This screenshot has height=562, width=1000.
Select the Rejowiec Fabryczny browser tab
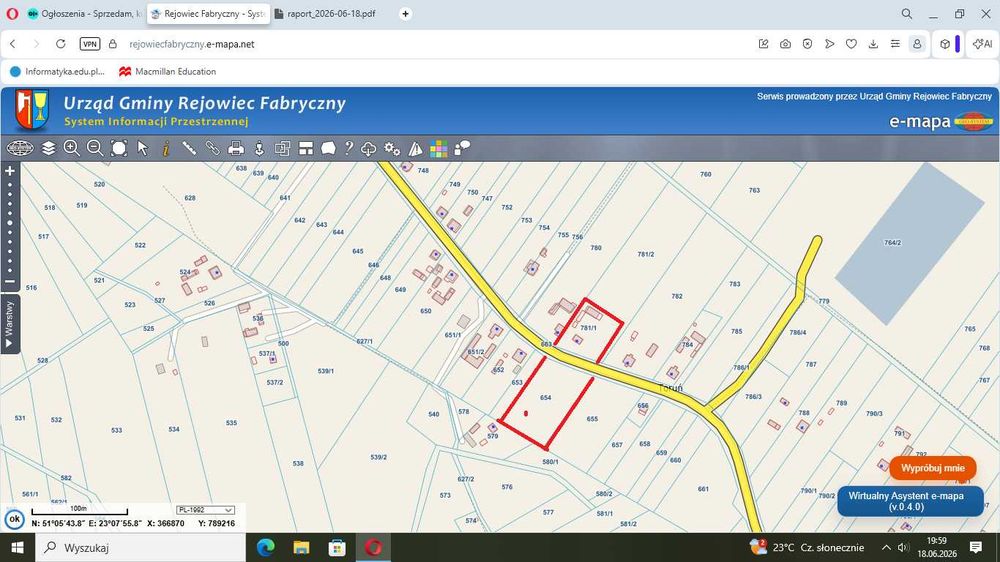pos(208,13)
